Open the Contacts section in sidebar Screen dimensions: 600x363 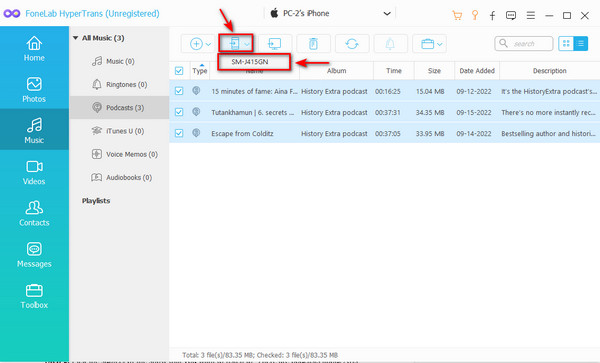34,213
